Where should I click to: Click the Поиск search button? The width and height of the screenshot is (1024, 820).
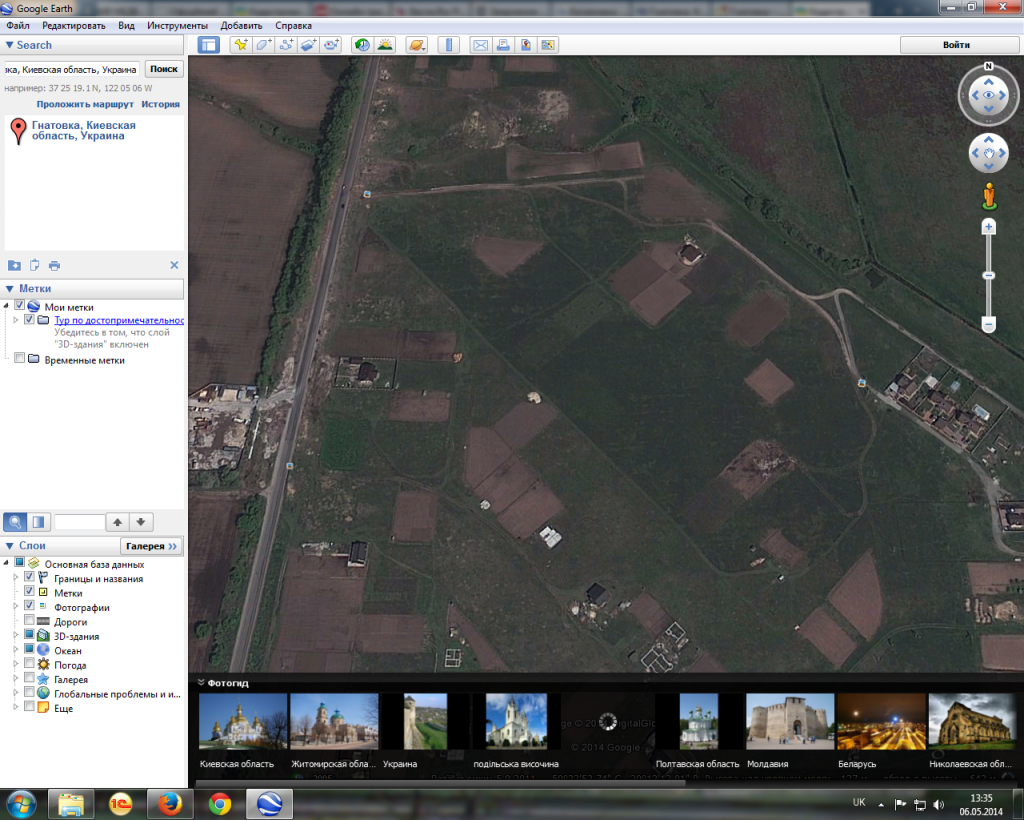tap(164, 69)
